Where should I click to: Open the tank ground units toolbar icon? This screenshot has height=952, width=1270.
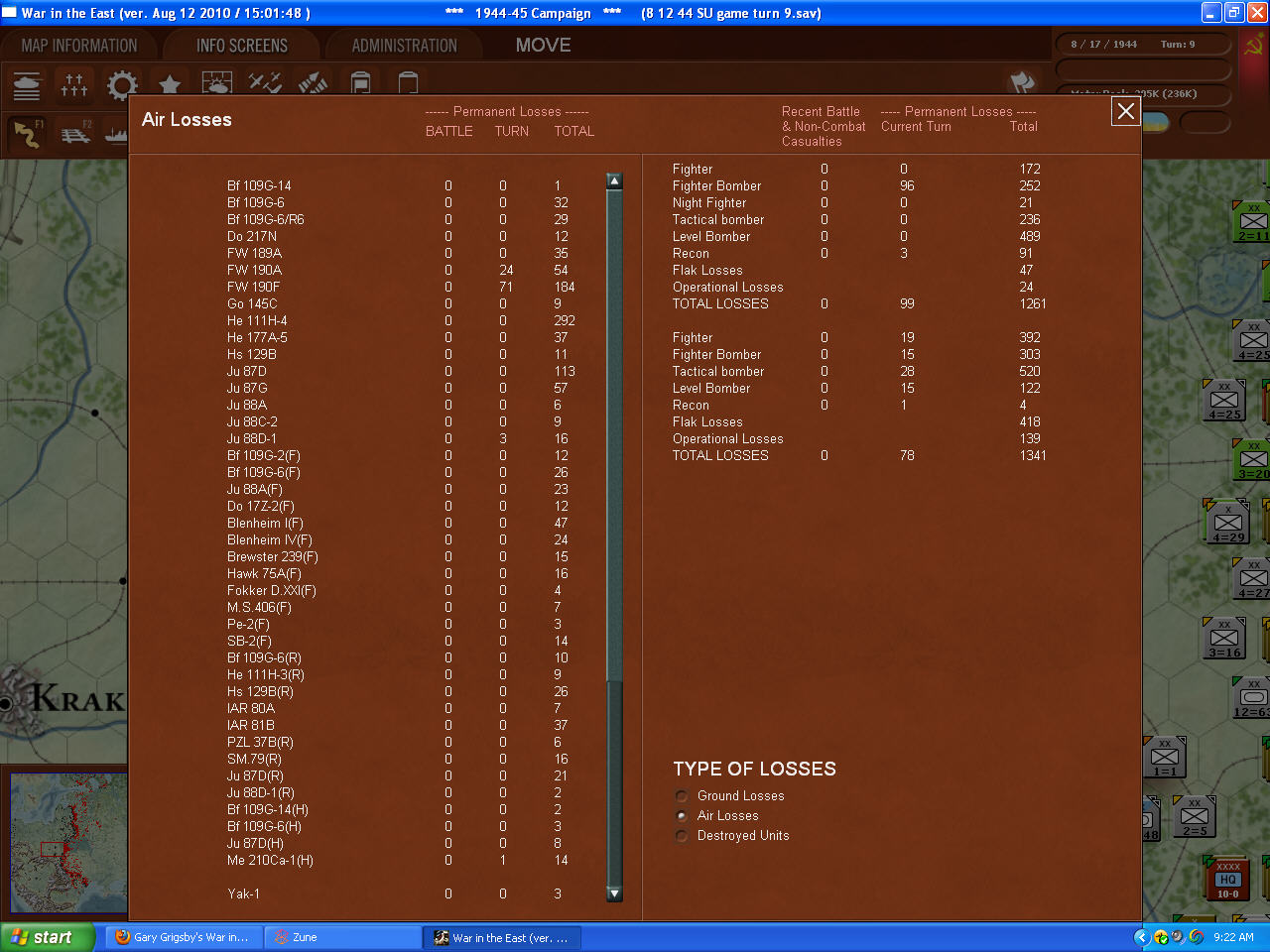27,86
